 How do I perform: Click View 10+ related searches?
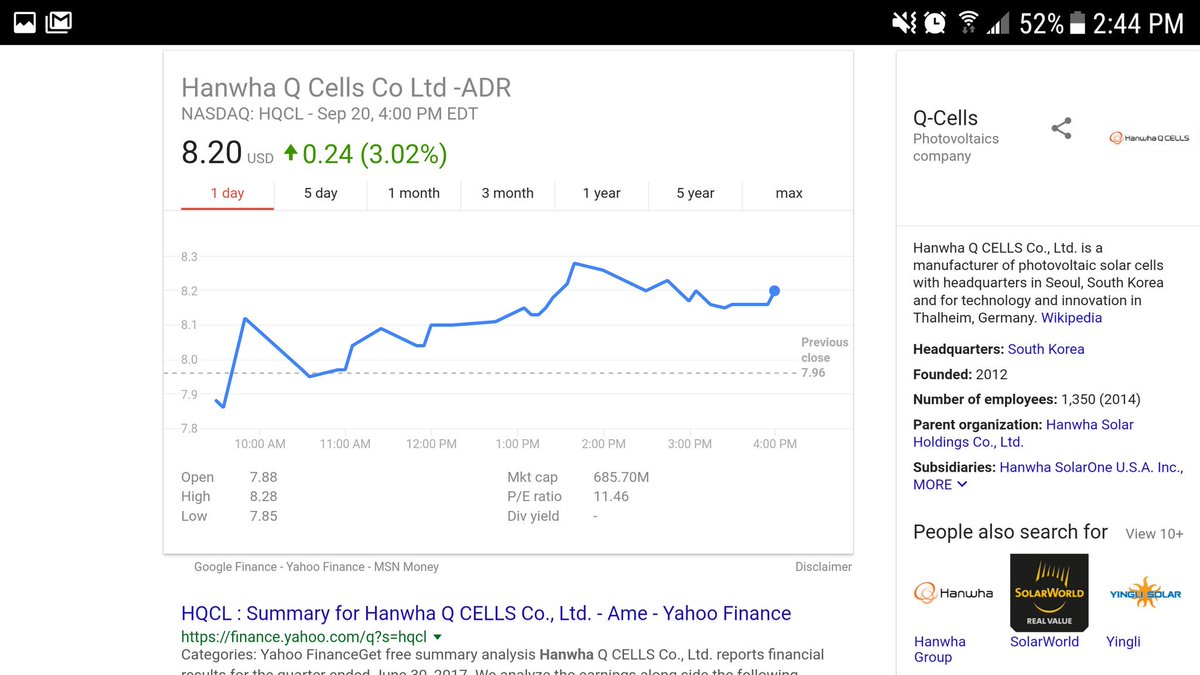coord(1154,534)
